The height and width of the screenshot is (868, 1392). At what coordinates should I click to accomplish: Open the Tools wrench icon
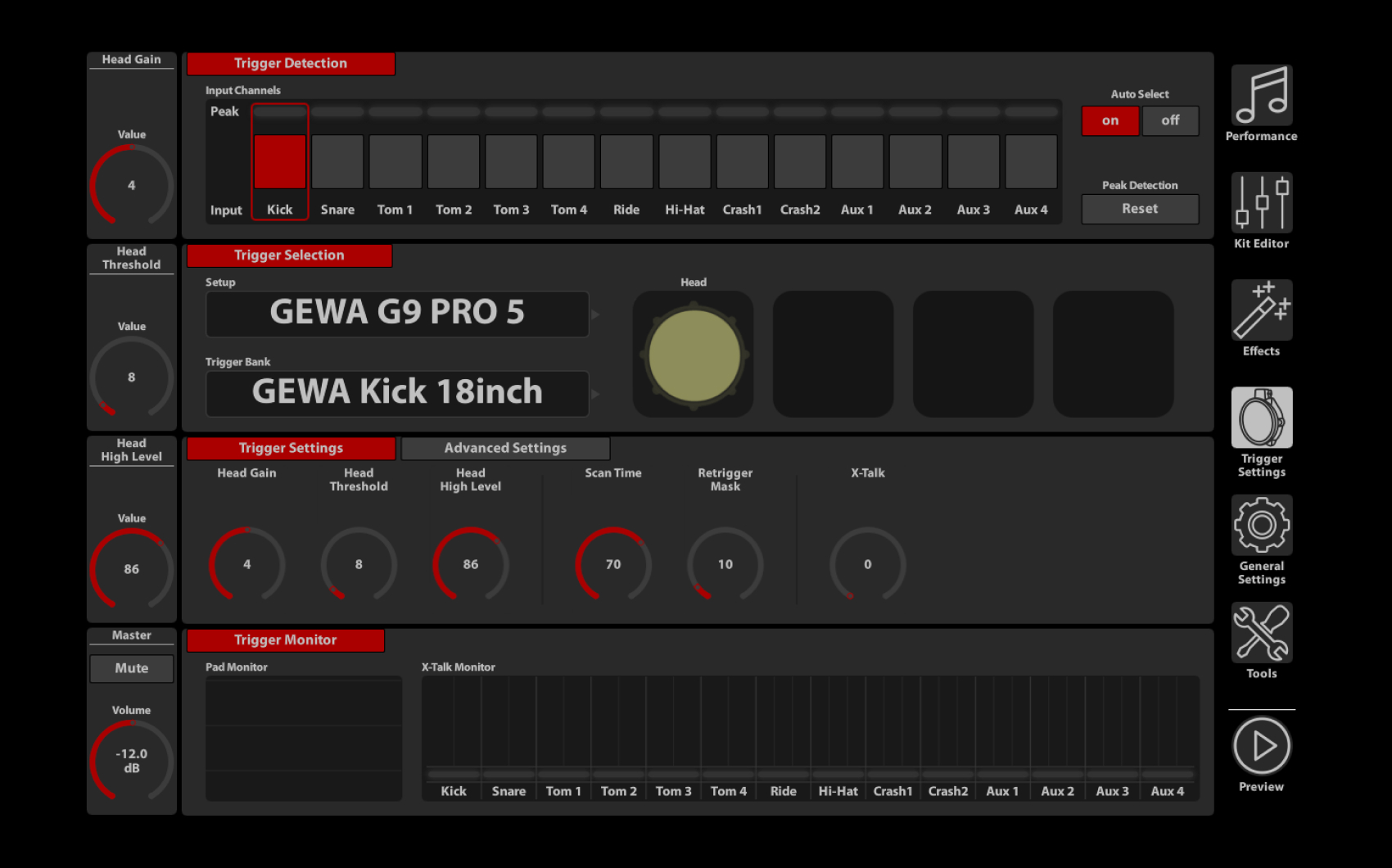point(1261,632)
